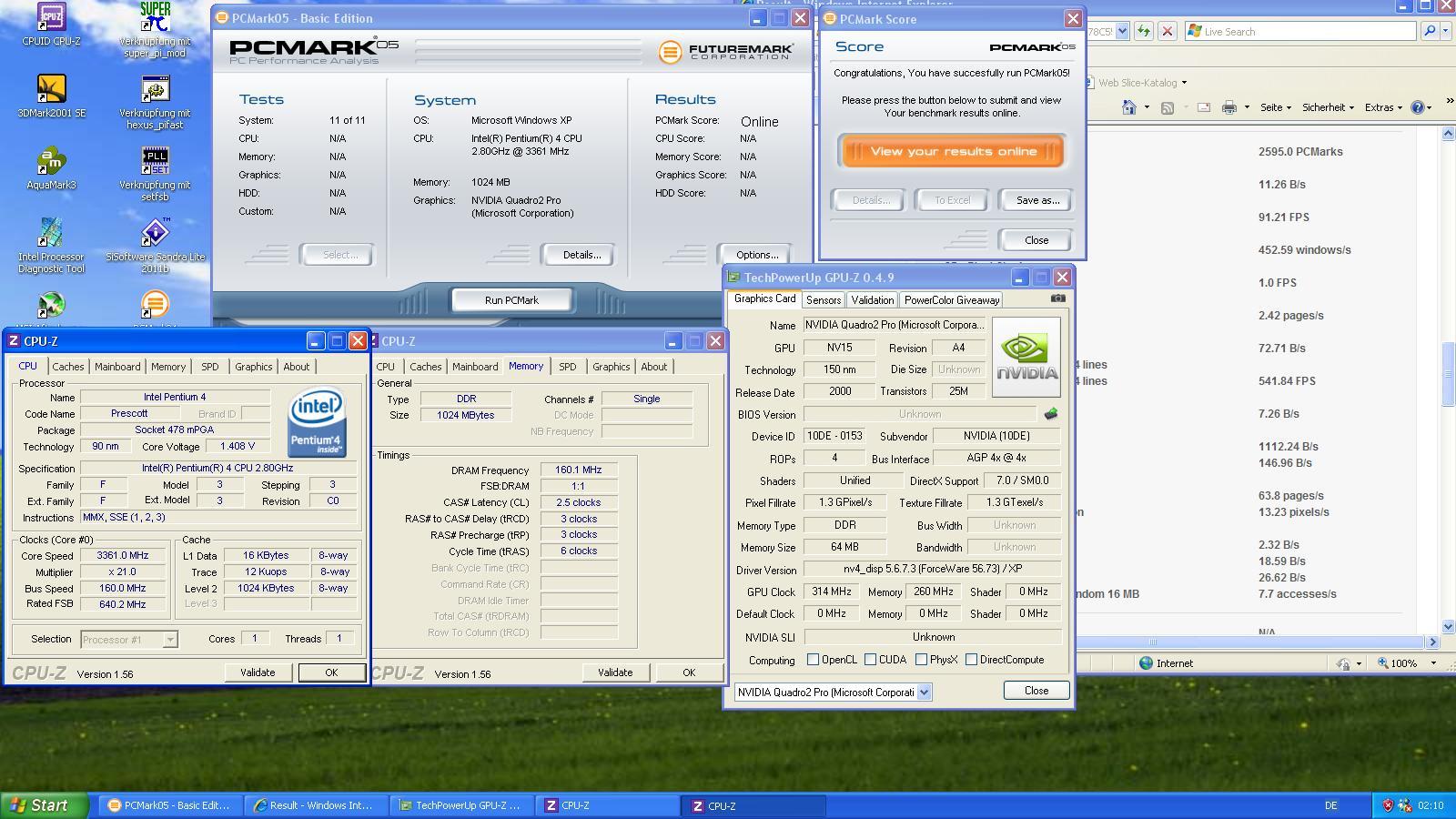The height and width of the screenshot is (819, 1456).
Task: Enable the PhysX checkbox in GPU-Z
Action: (x=921, y=660)
